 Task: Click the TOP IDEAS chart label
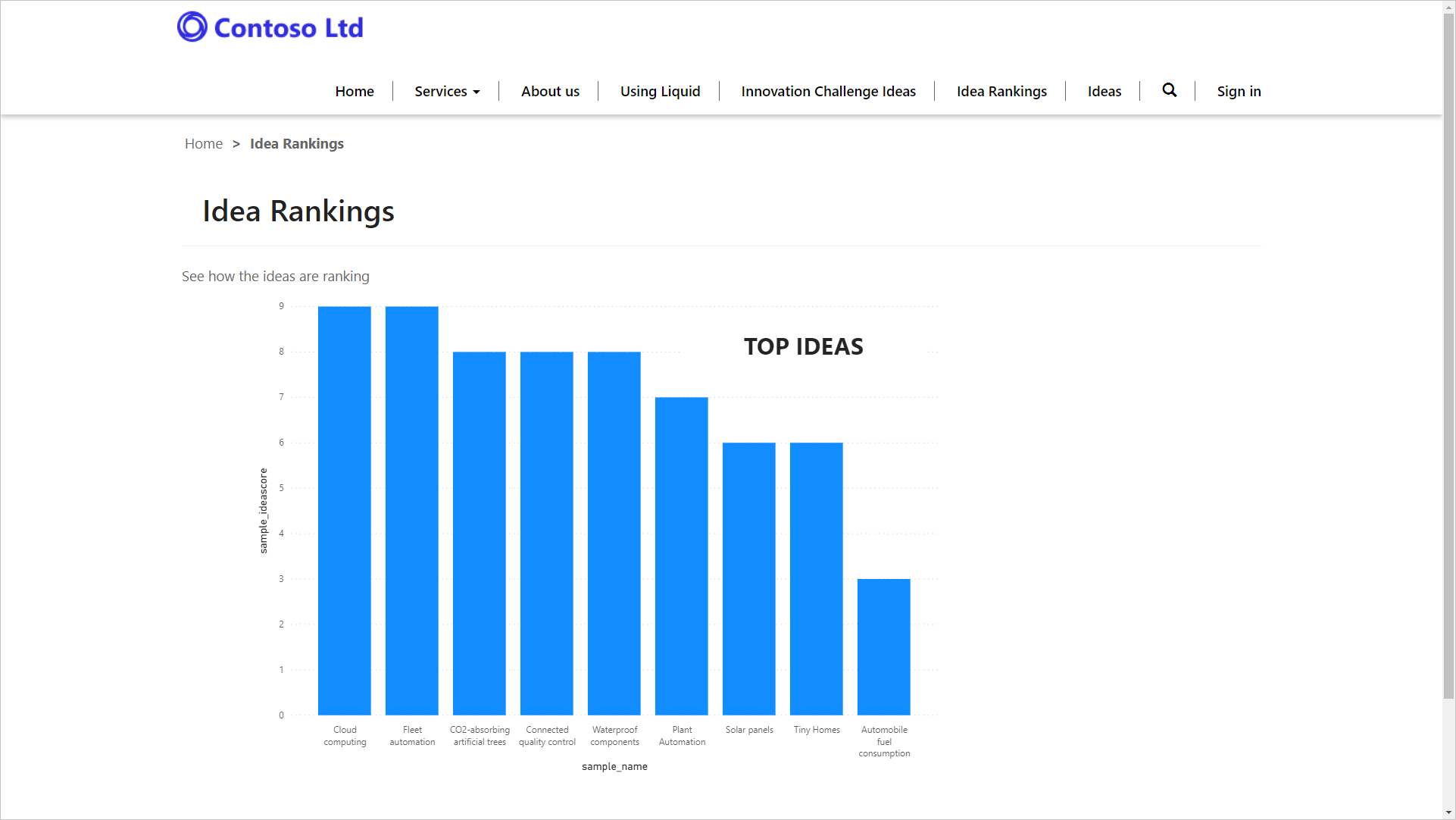click(x=803, y=346)
